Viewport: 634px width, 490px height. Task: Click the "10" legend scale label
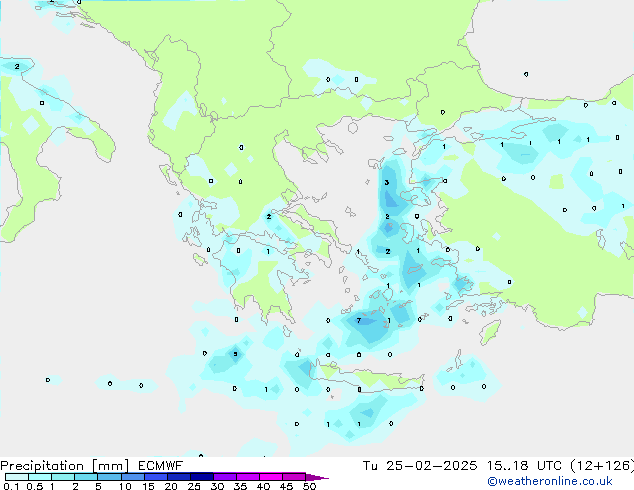click(x=125, y=486)
